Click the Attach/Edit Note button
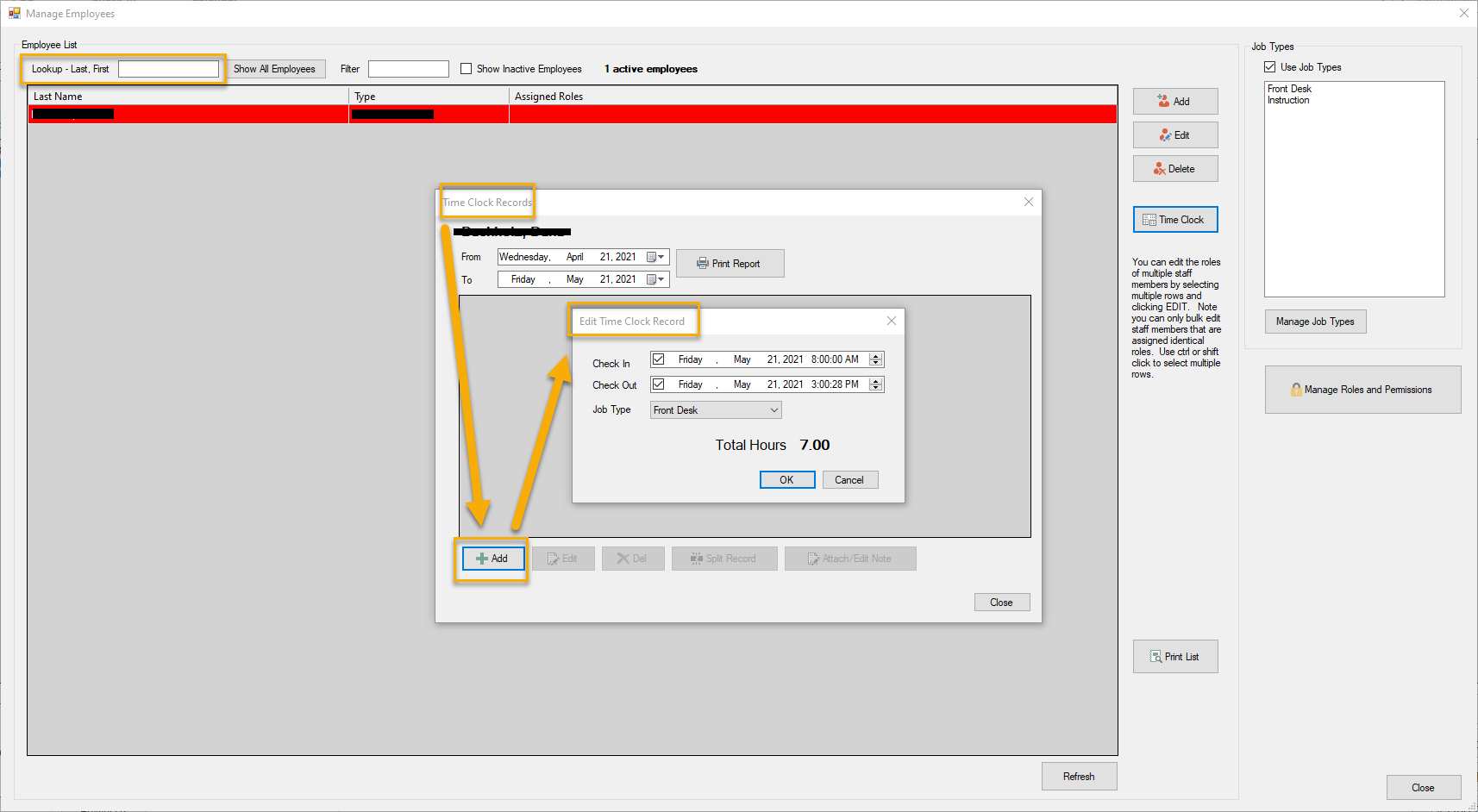The height and width of the screenshot is (812, 1478). pos(850,559)
